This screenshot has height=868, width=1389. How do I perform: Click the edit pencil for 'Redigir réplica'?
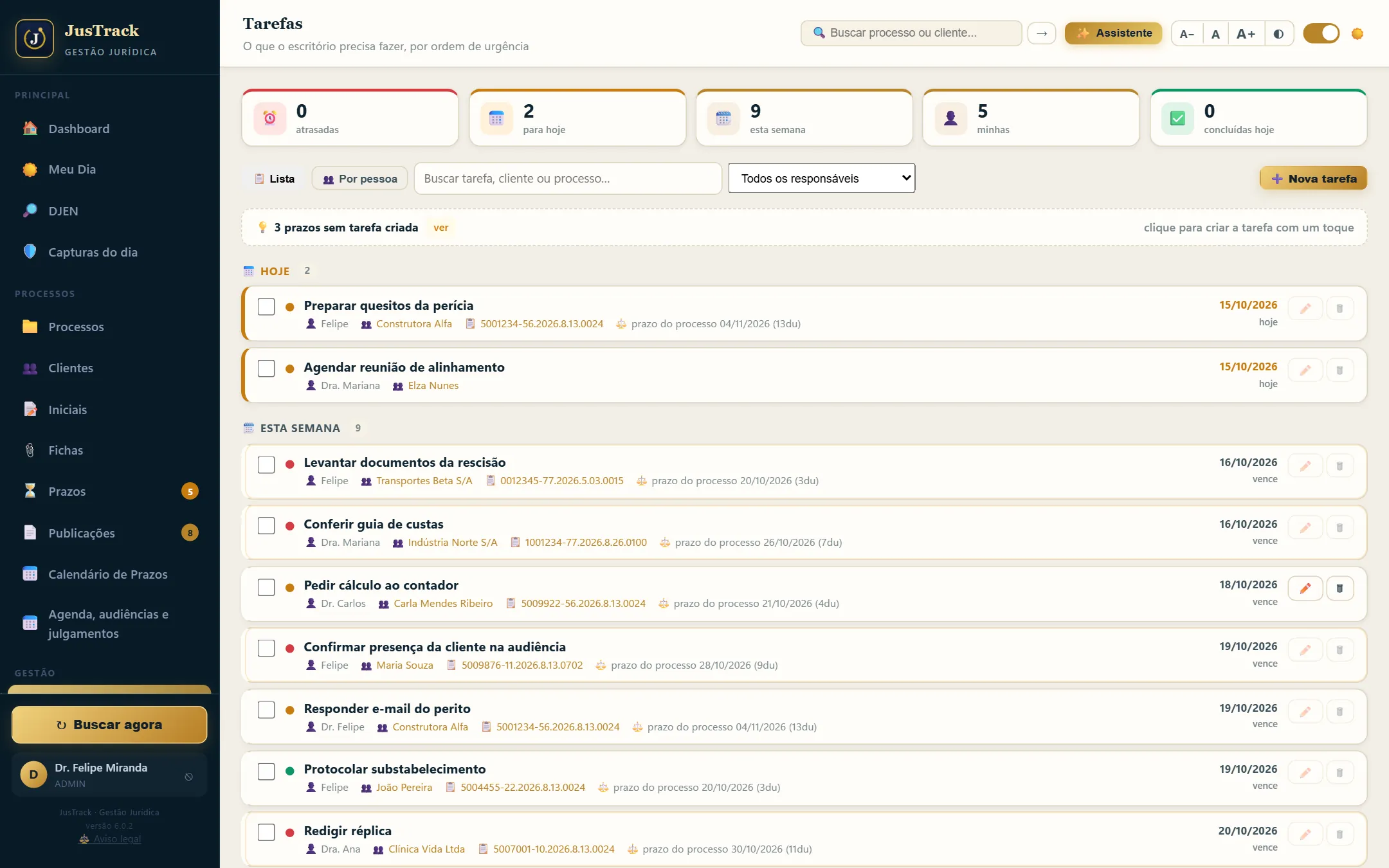click(1305, 834)
